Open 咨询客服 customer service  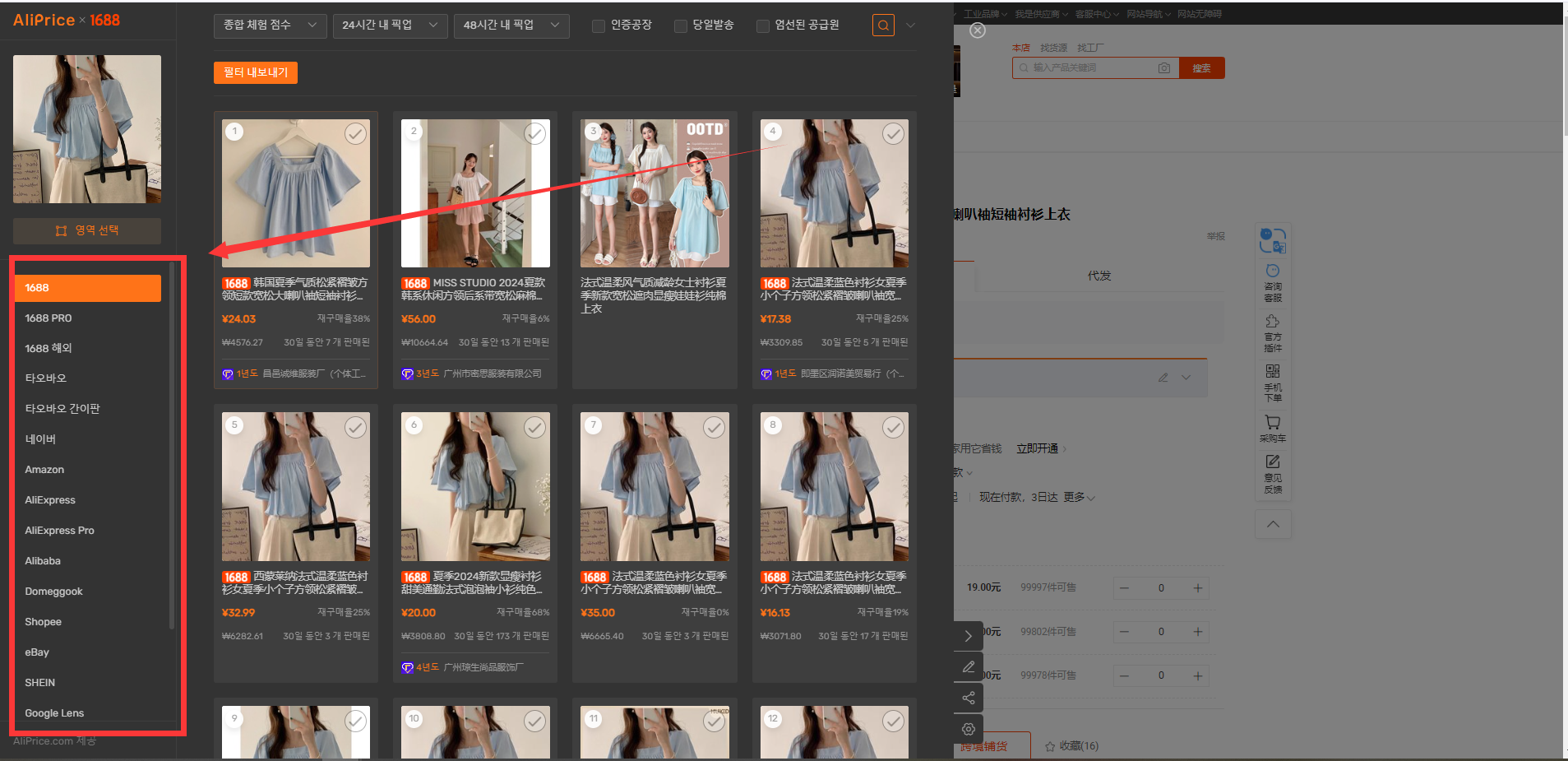click(1273, 283)
